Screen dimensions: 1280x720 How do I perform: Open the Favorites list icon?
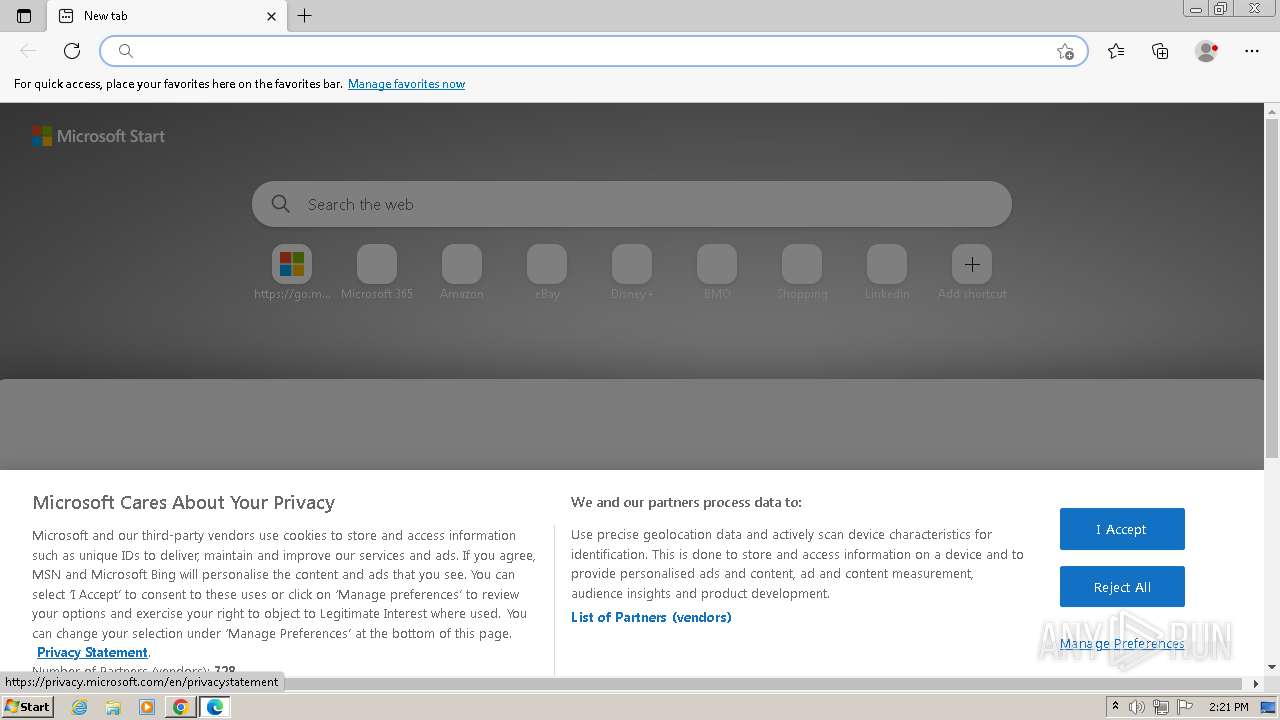(1116, 51)
